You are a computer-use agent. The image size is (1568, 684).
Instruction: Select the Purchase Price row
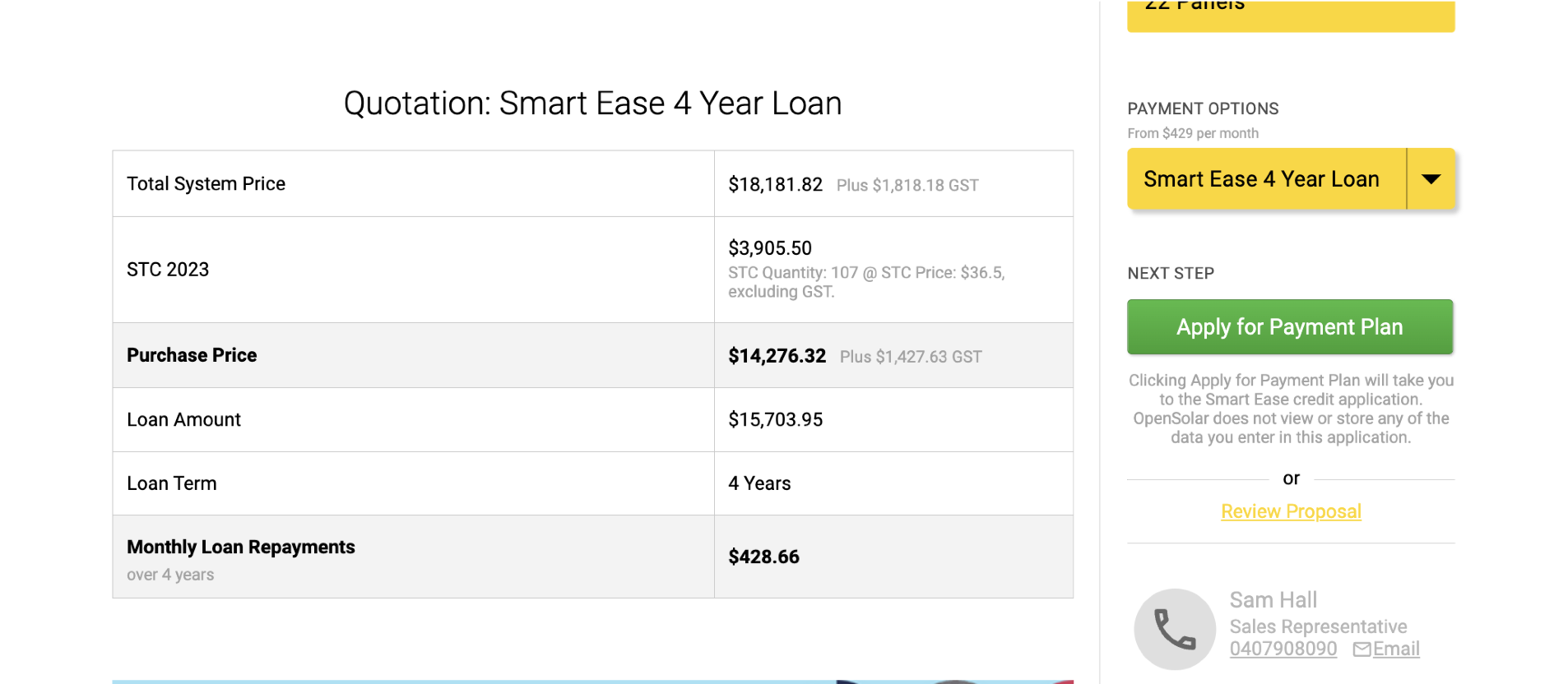click(x=191, y=354)
